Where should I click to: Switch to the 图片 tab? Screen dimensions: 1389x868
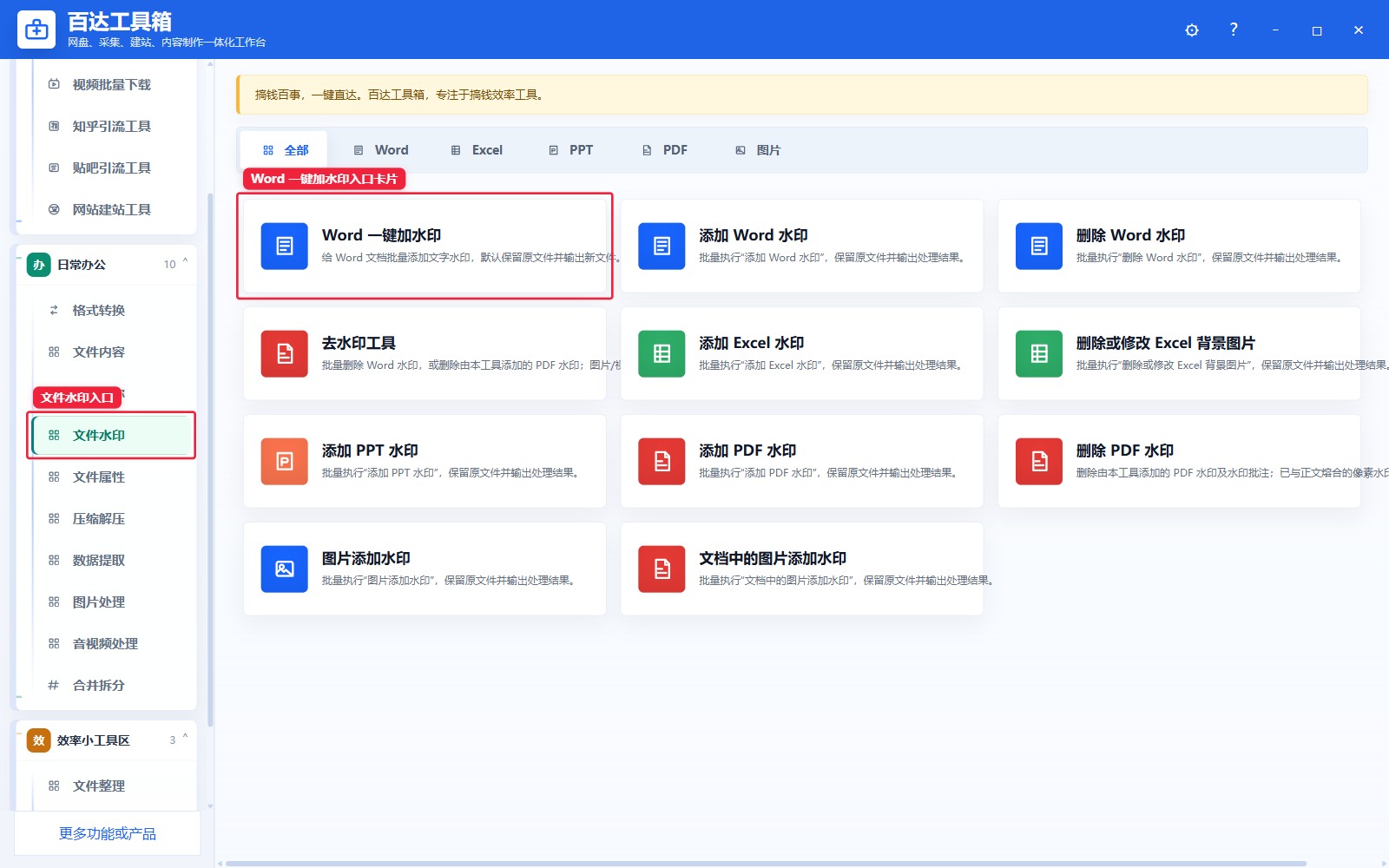[x=758, y=150]
